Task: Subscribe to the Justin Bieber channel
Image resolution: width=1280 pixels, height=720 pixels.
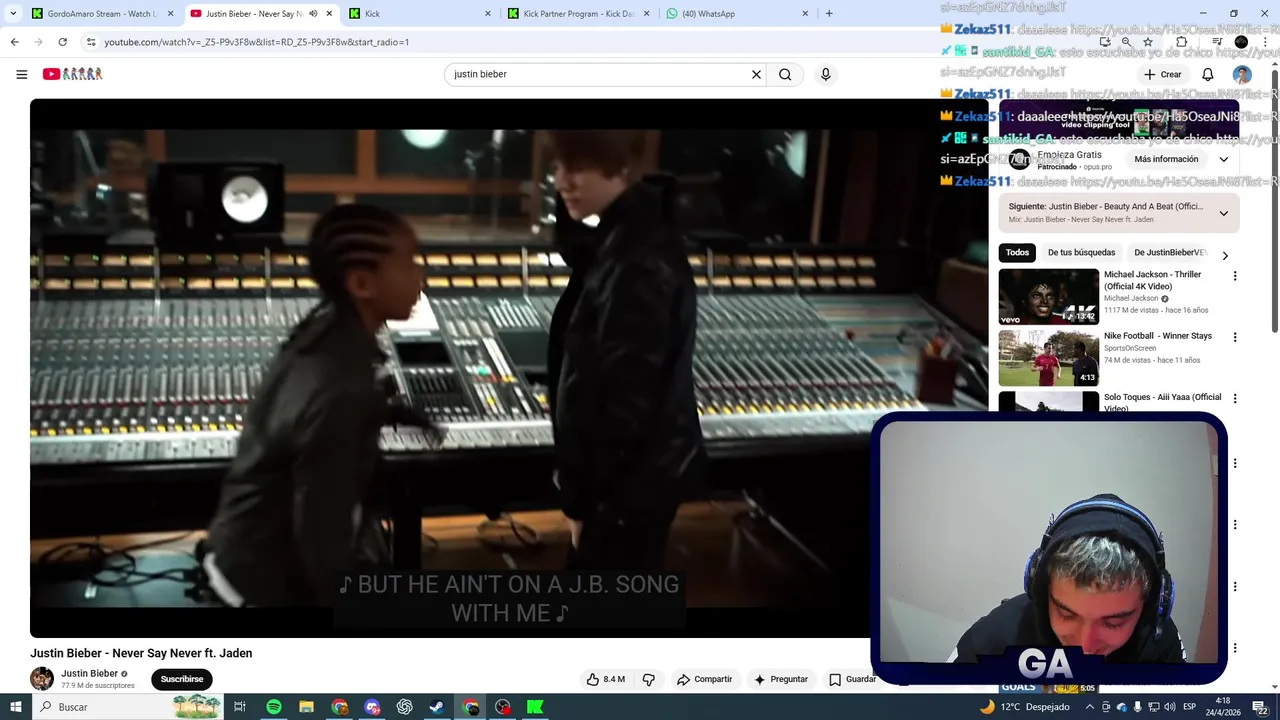Action: tap(182, 679)
